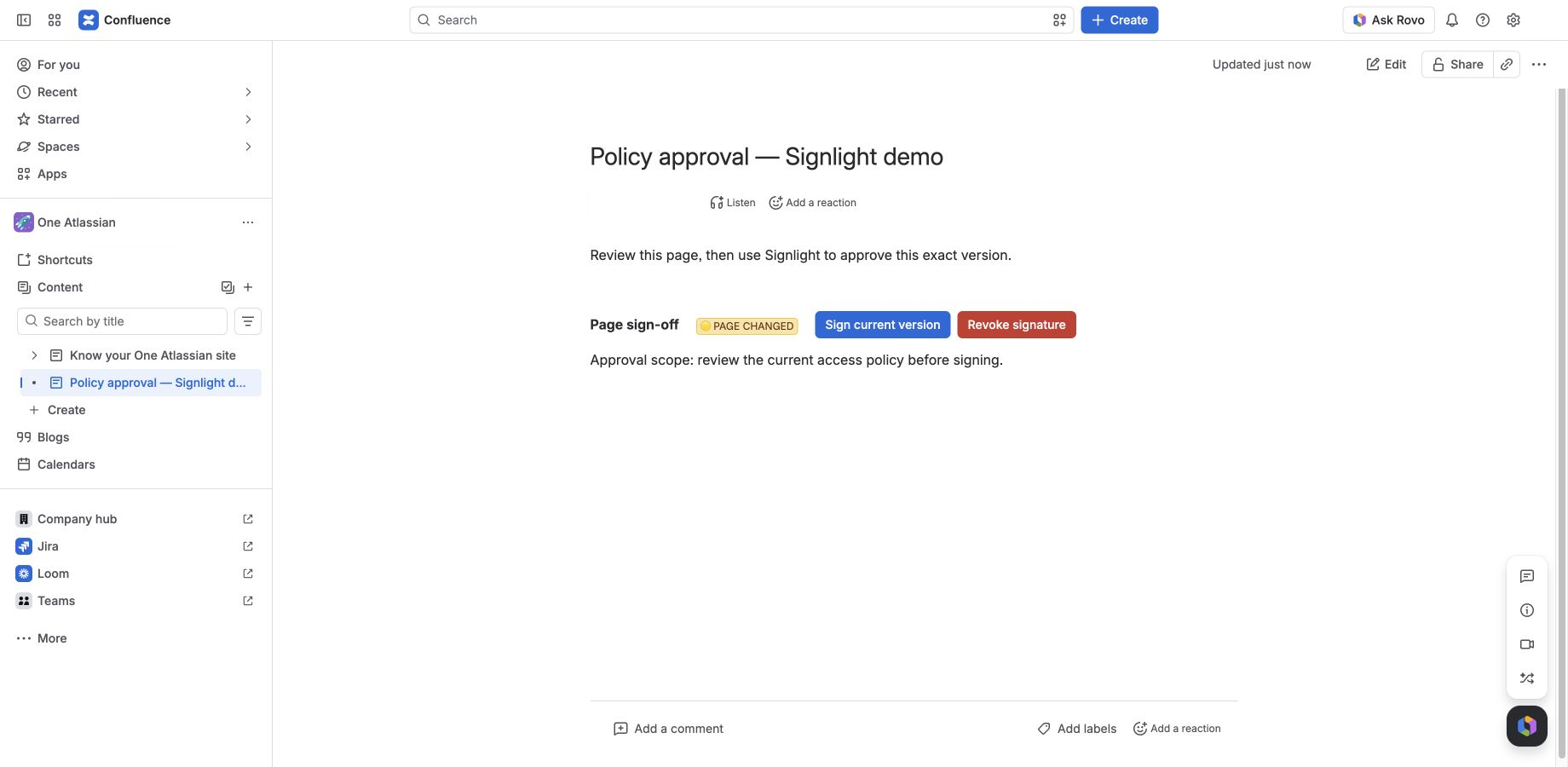Screen dimensions: 1568x767
Task: Collapse the sidebar using the top-left panel icon
Action: coord(24,20)
